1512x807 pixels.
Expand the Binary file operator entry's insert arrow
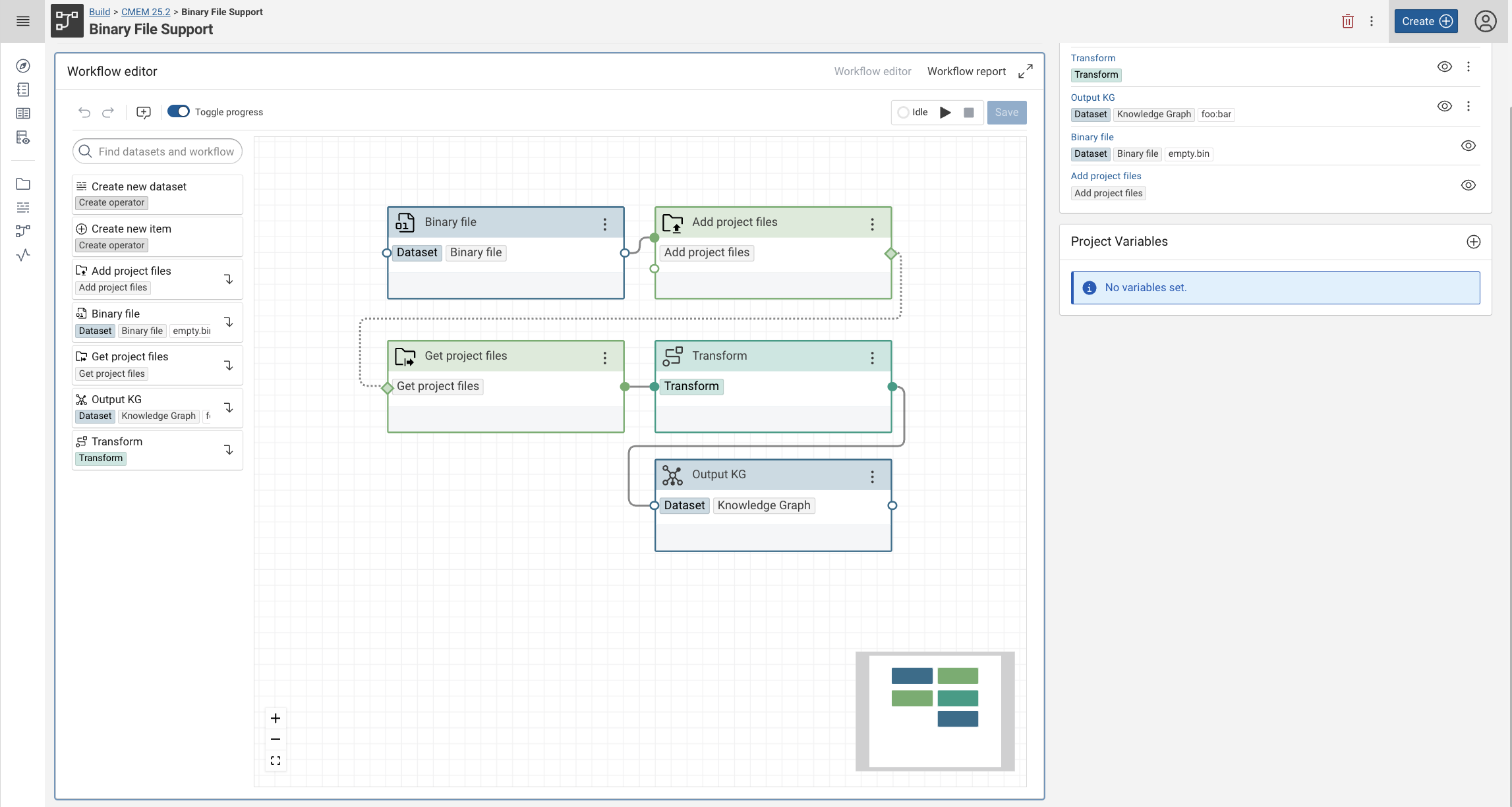pos(229,322)
